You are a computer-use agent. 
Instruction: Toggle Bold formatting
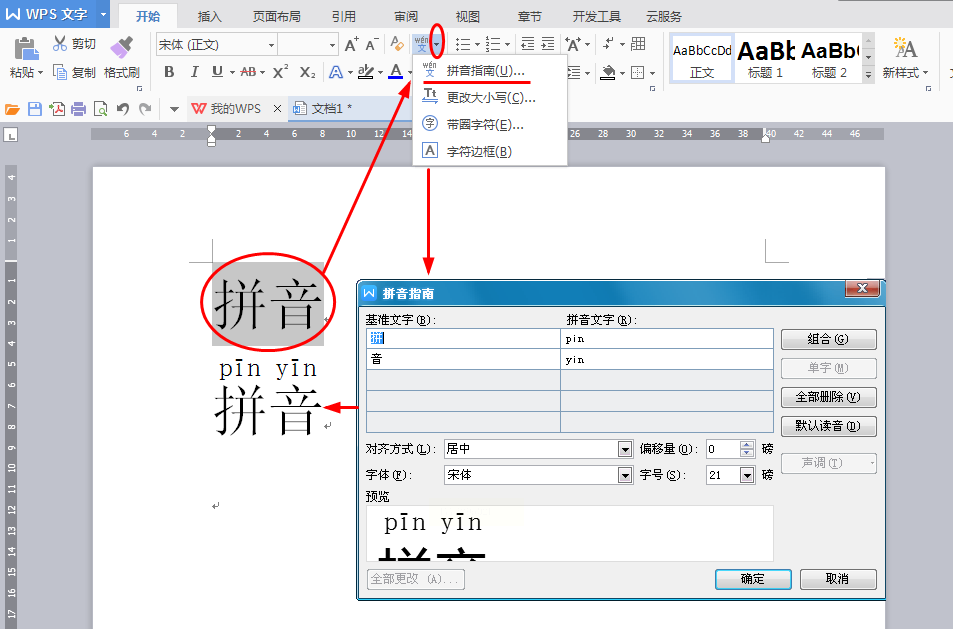[x=170, y=72]
